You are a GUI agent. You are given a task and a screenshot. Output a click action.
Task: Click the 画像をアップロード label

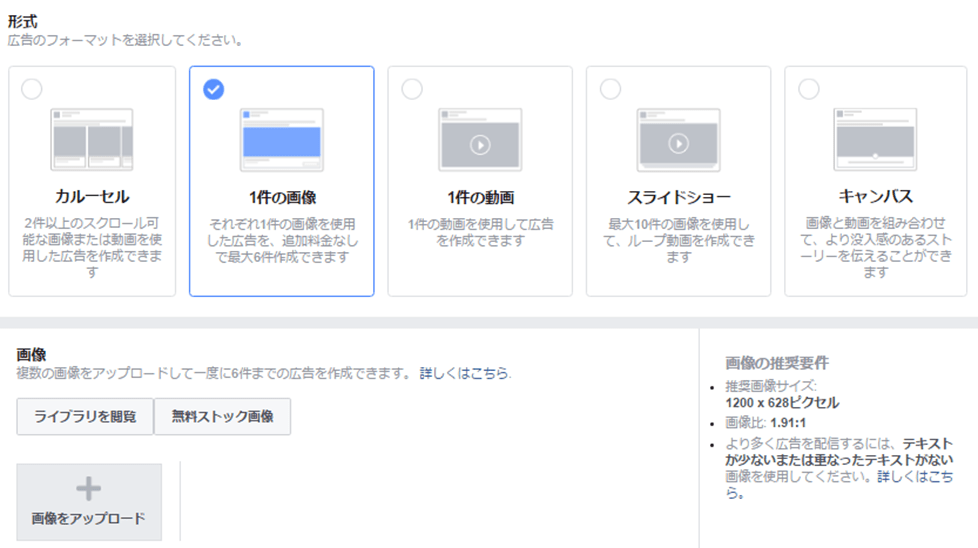[89, 518]
